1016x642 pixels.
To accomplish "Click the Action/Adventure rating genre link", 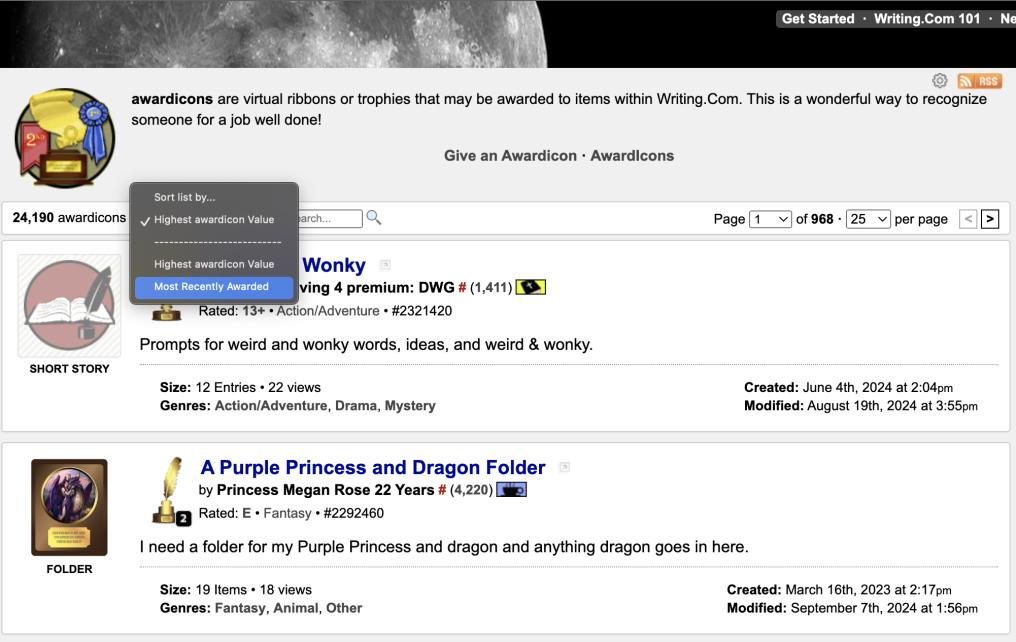I will [328, 311].
